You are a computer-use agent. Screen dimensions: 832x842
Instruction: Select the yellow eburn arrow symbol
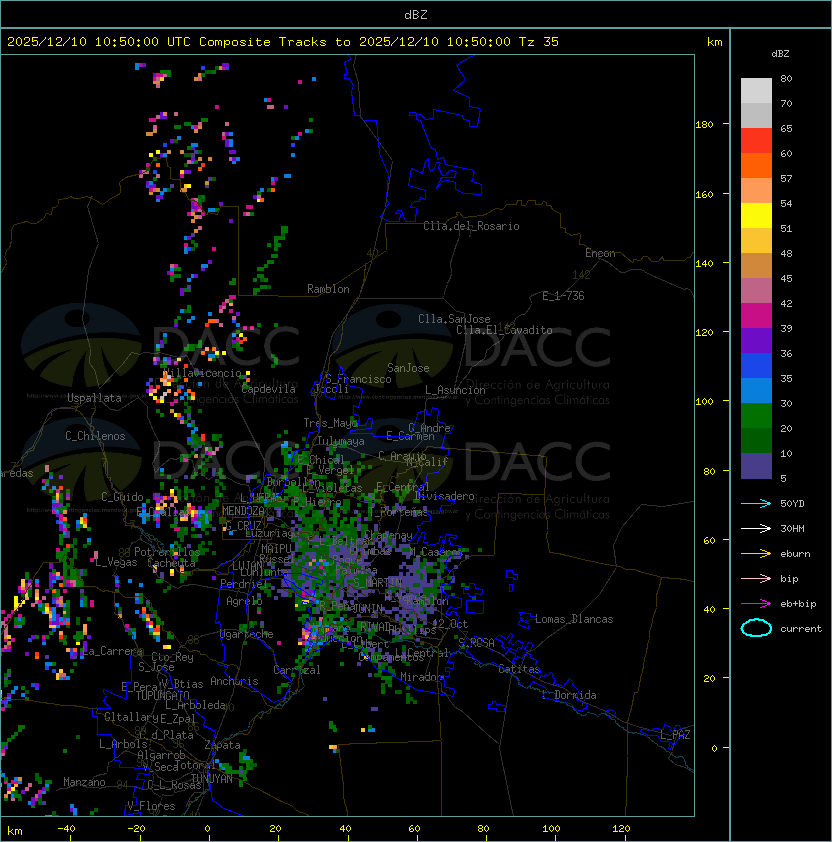click(x=756, y=554)
